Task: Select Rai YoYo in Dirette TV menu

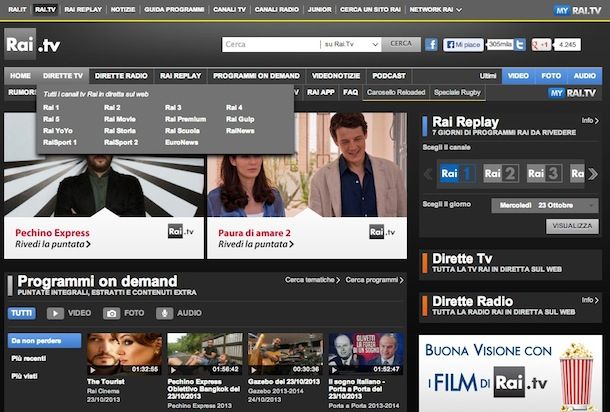Action: tap(58, 131)
